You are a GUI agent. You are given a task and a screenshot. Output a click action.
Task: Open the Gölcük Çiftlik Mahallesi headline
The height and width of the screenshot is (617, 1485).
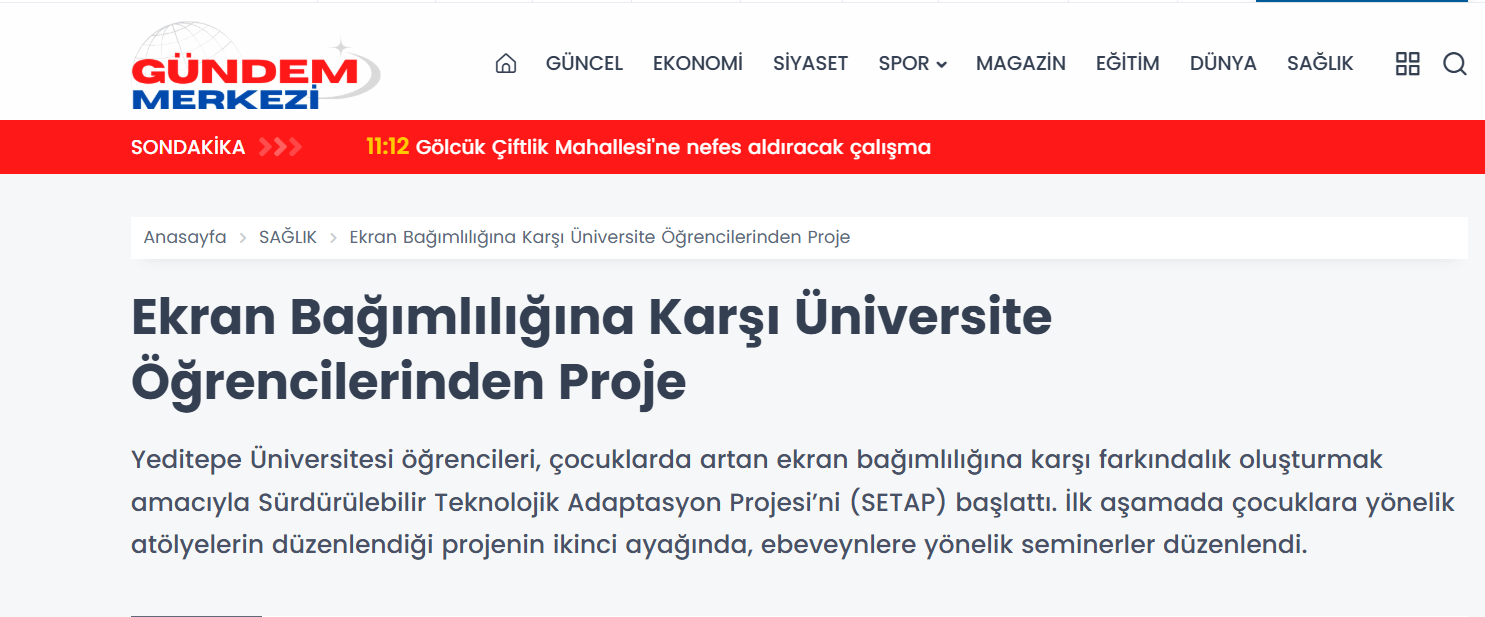[673, 148]
